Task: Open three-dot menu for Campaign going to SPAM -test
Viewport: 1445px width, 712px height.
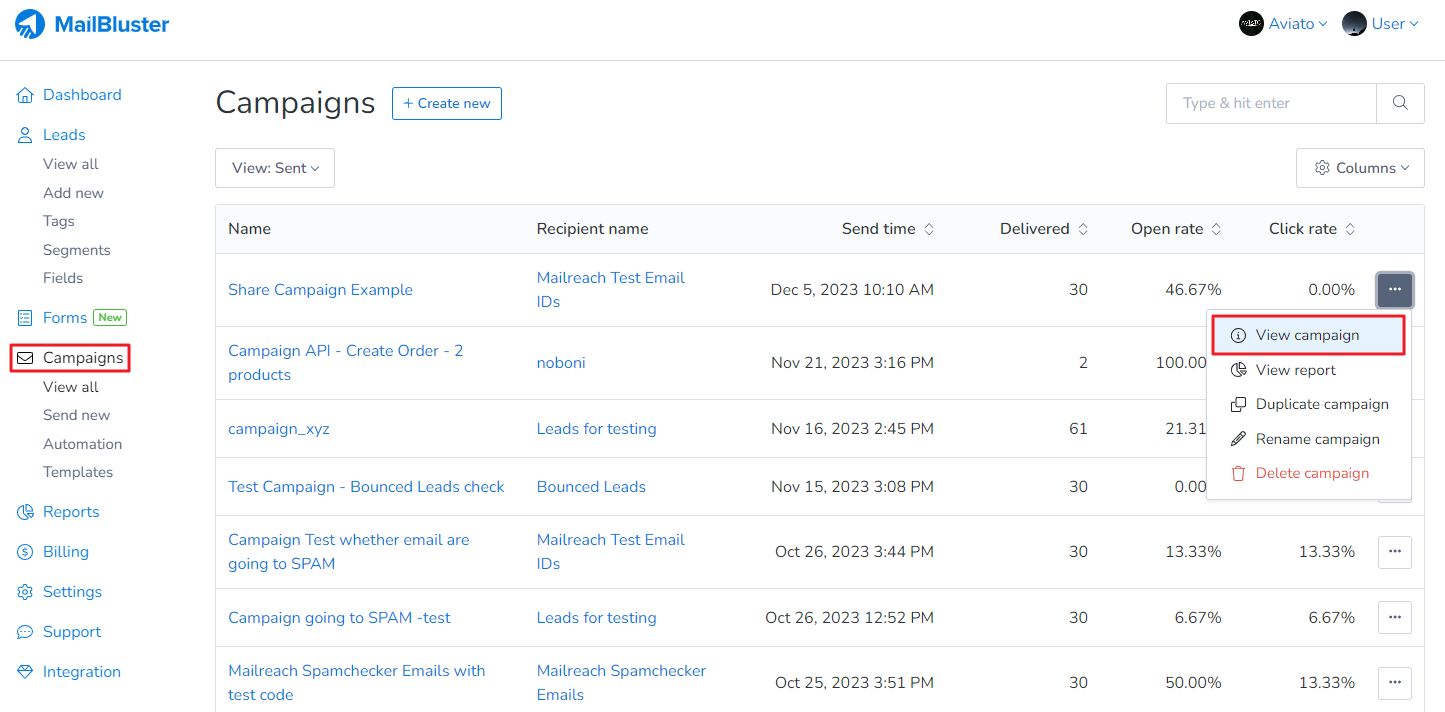Action: (x=1394, y=618)
